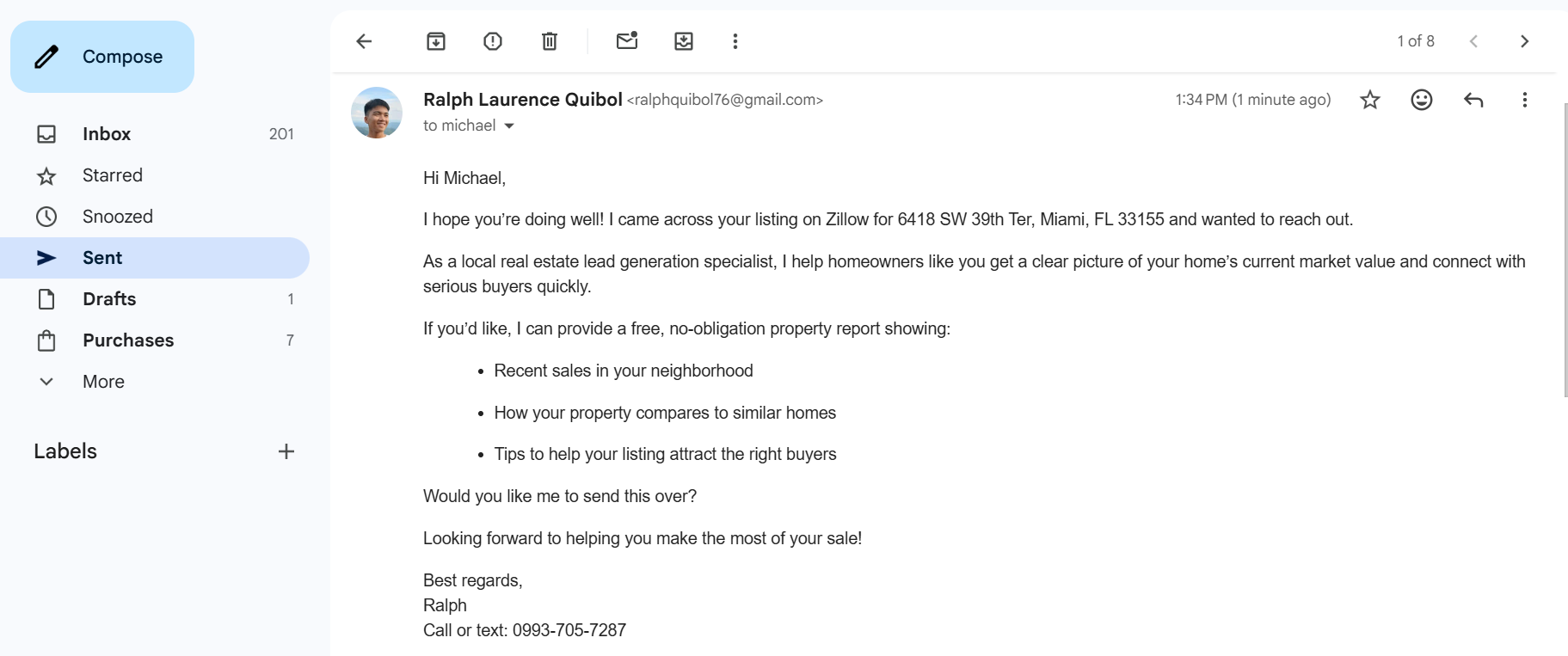The height and width of the screenshot is (656, 1568).
Task: Delete this email with trash icon
Action: point(550,41)
